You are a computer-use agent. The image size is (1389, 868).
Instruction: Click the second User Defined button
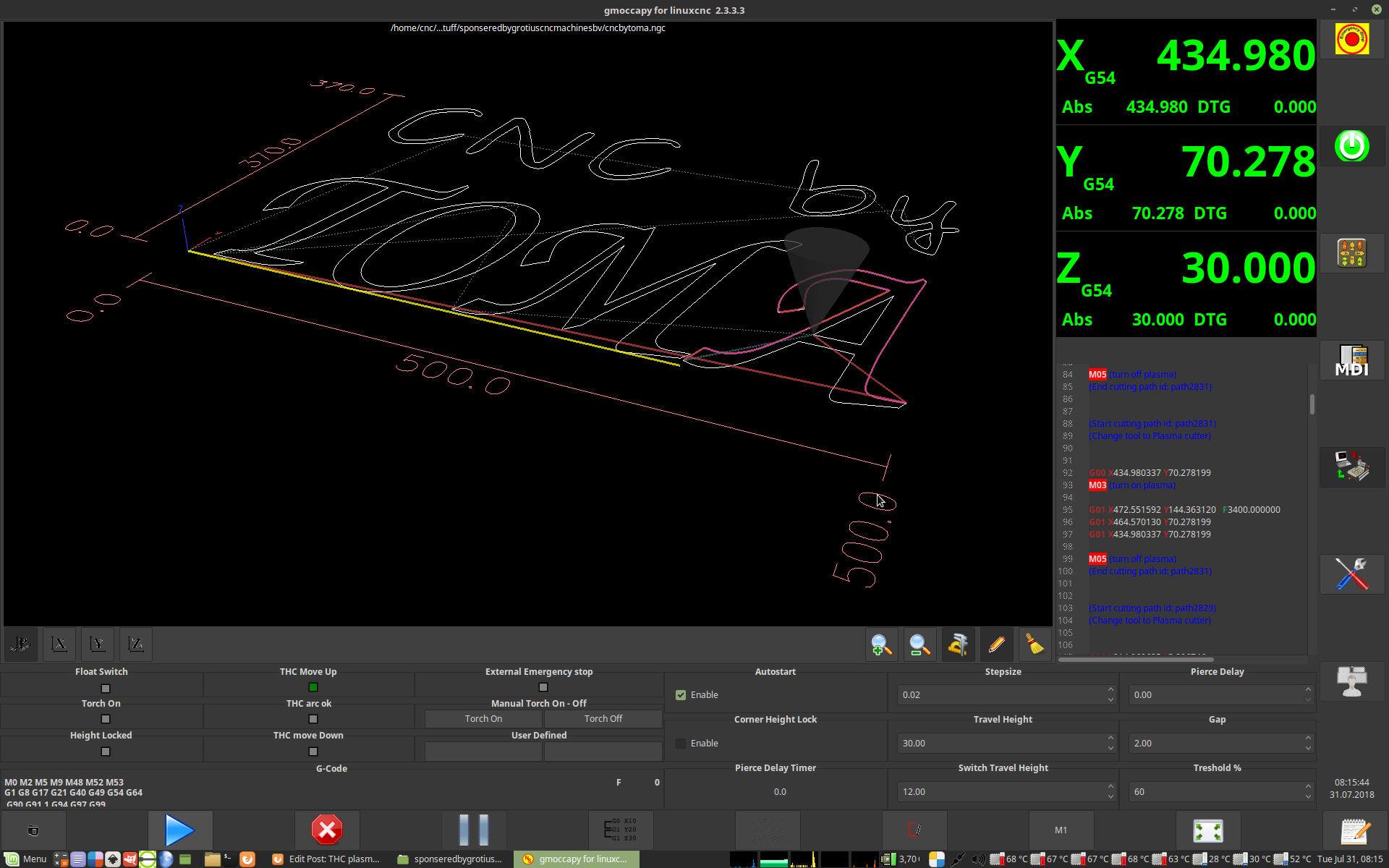pyautogui.click(x=603, y=752)
